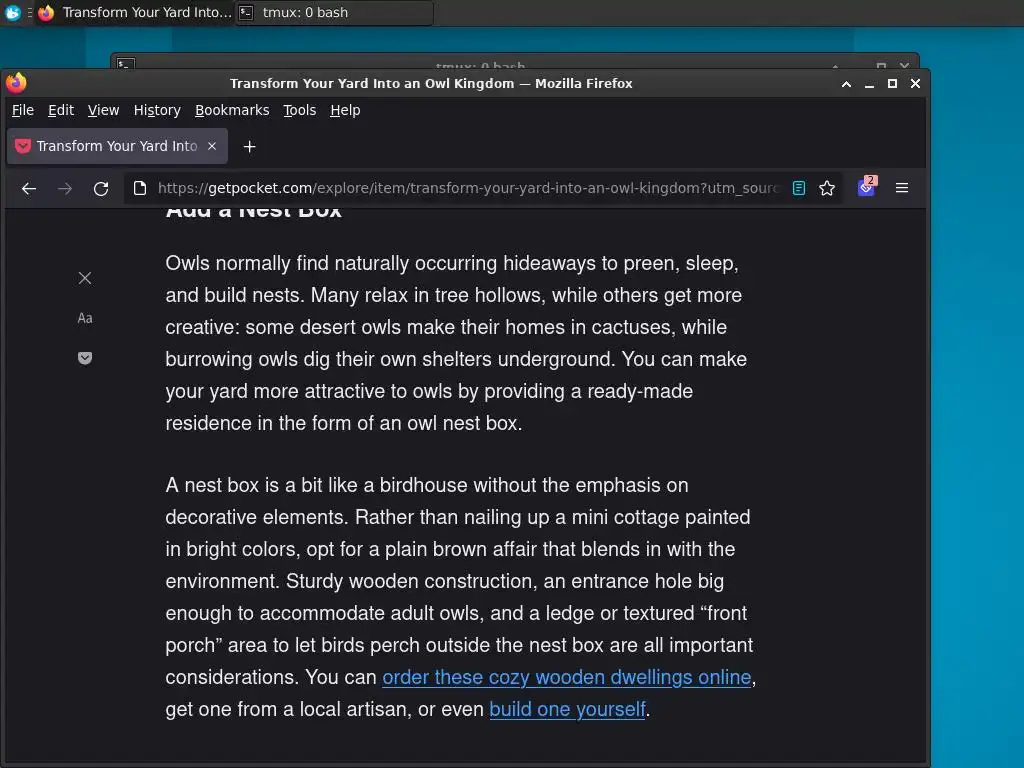Save article with reader Pocket icon
This screenshot has height=768, width=1024.
[x=85, y=358]
